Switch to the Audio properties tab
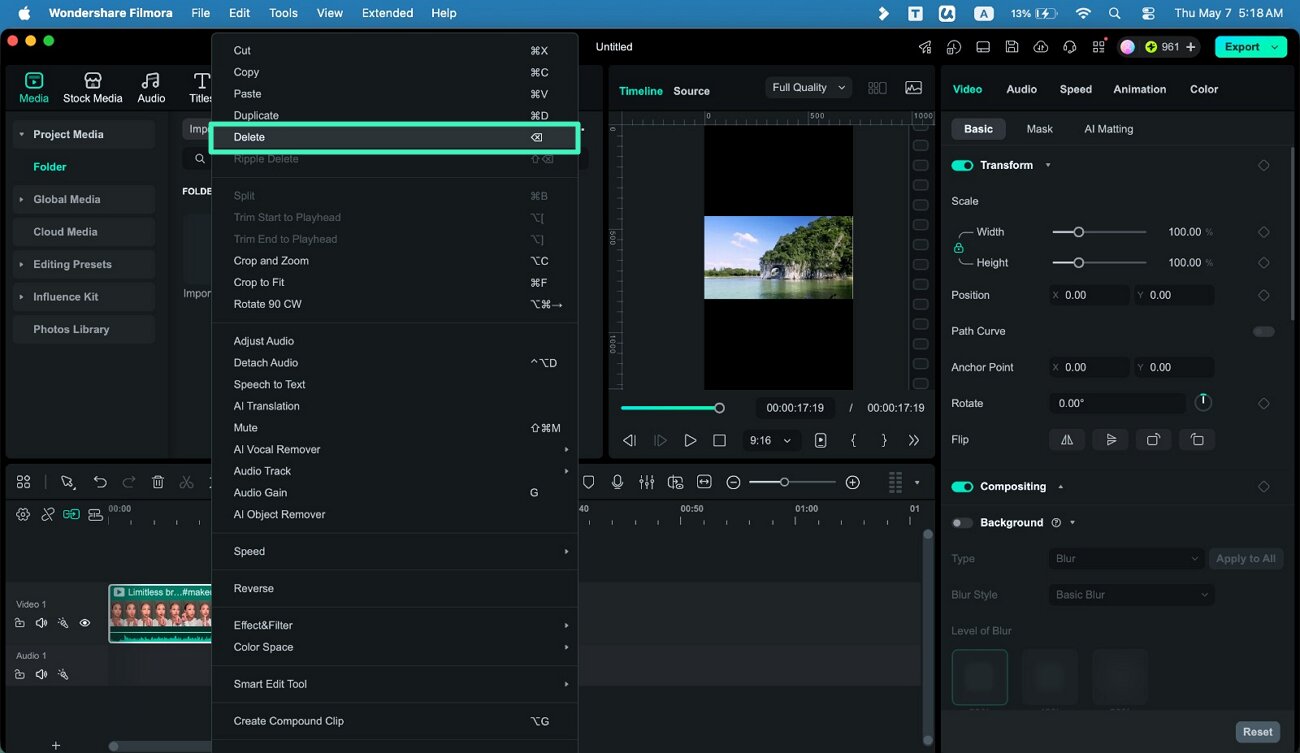Image resolution: width=1300 pixels, height=753 pixels. pos(1021,89)
